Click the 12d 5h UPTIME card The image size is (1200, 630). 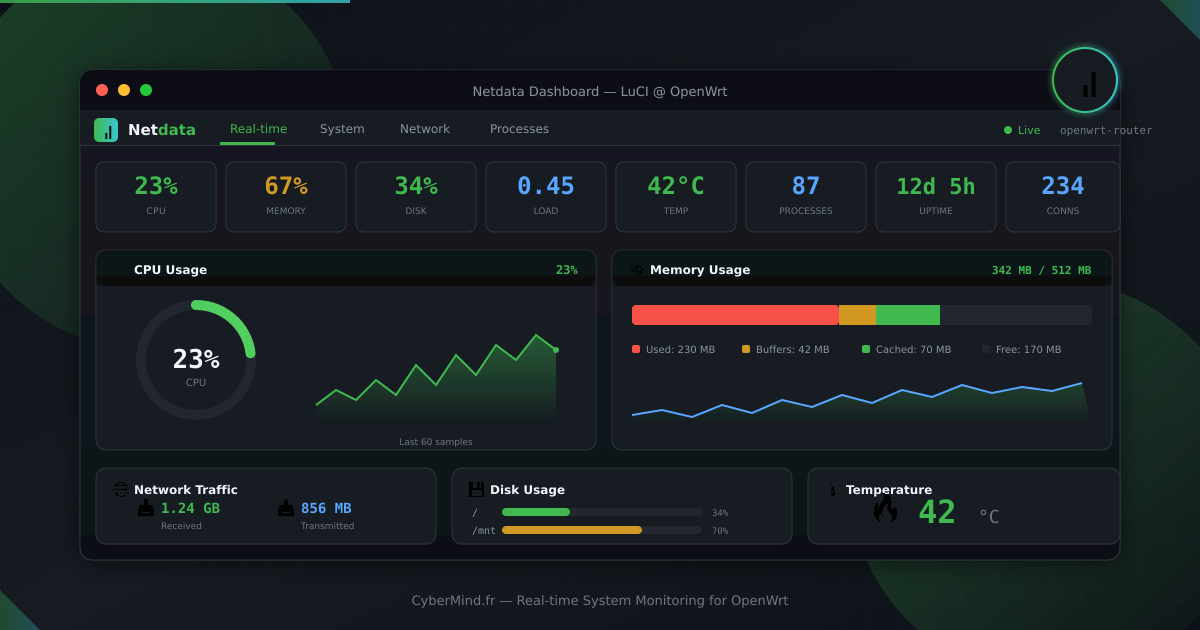click(935, 196)
